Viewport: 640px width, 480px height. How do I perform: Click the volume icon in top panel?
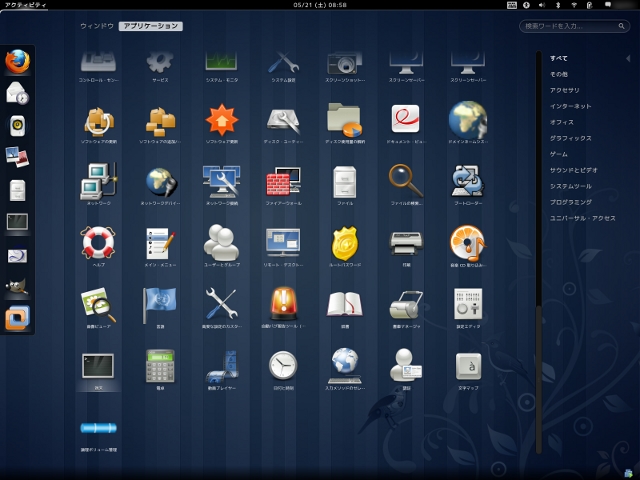tap(542, 5)
